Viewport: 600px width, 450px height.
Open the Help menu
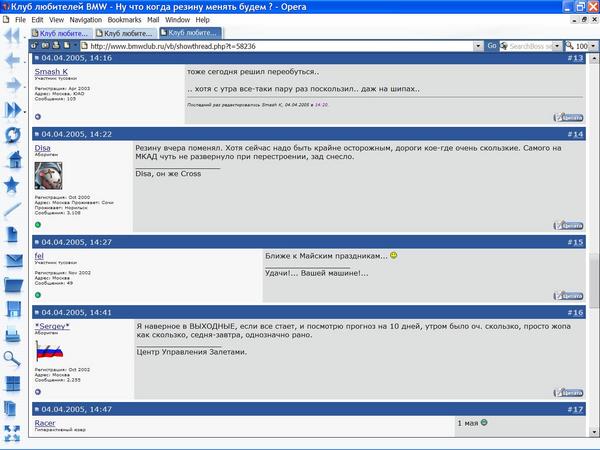[x=202, y=20]
